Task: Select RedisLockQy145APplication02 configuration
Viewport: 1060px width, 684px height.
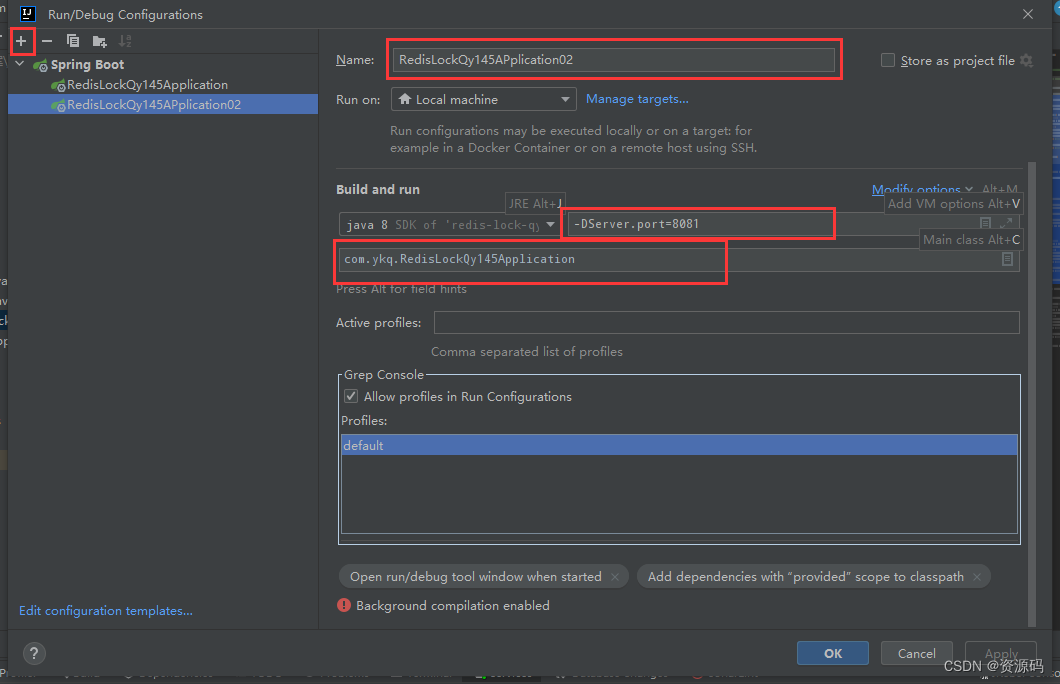Action: [x=162, y=104]
